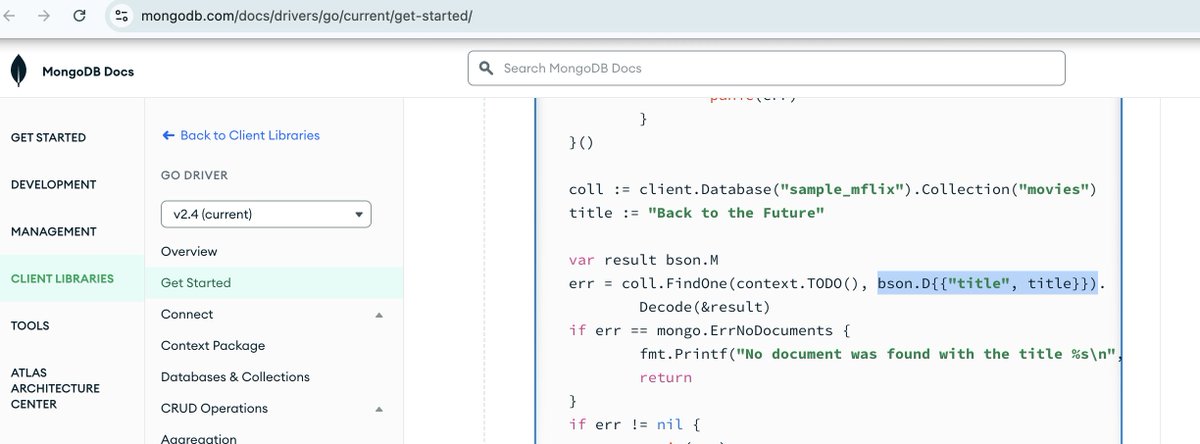Click the return statement in code
1200x444 pixels.
pos(666,377)
